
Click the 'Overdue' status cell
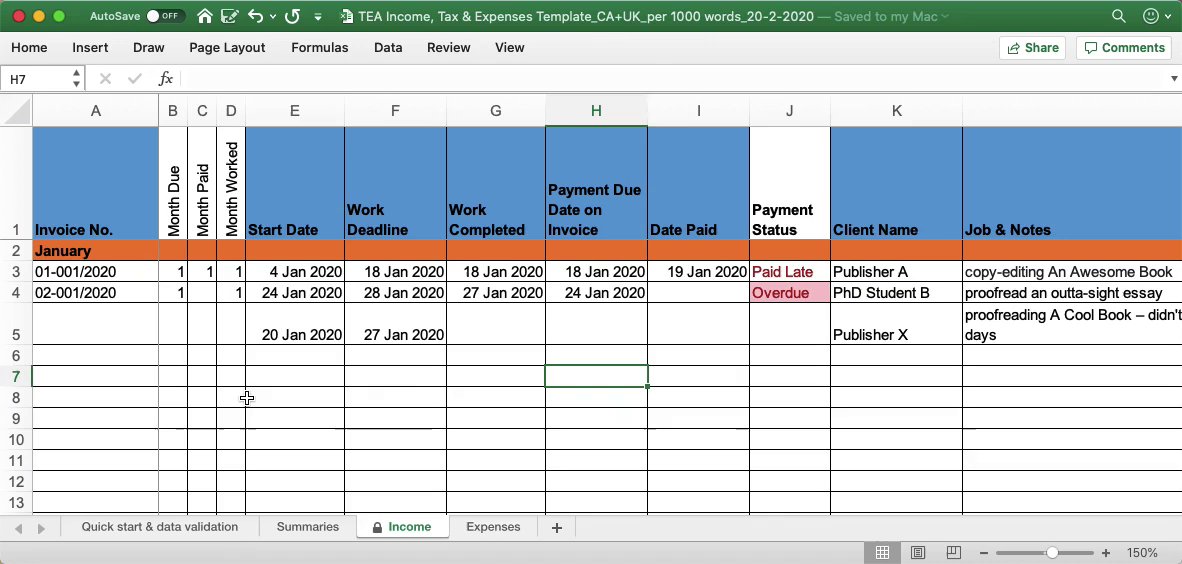[x=790, y=293]
